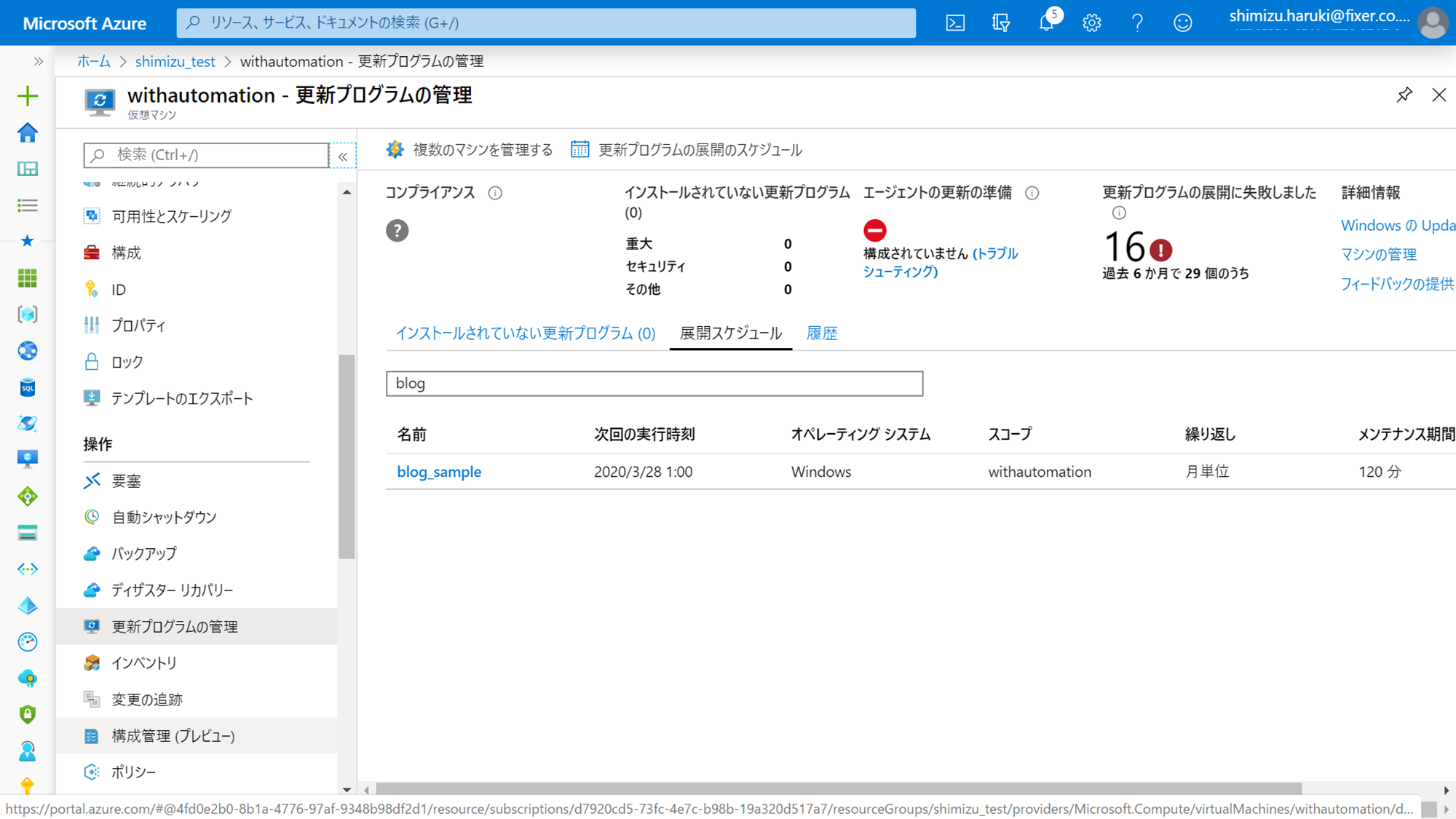Click the blog filter text field
1456x819 pixels.
[x=654, y=384]
